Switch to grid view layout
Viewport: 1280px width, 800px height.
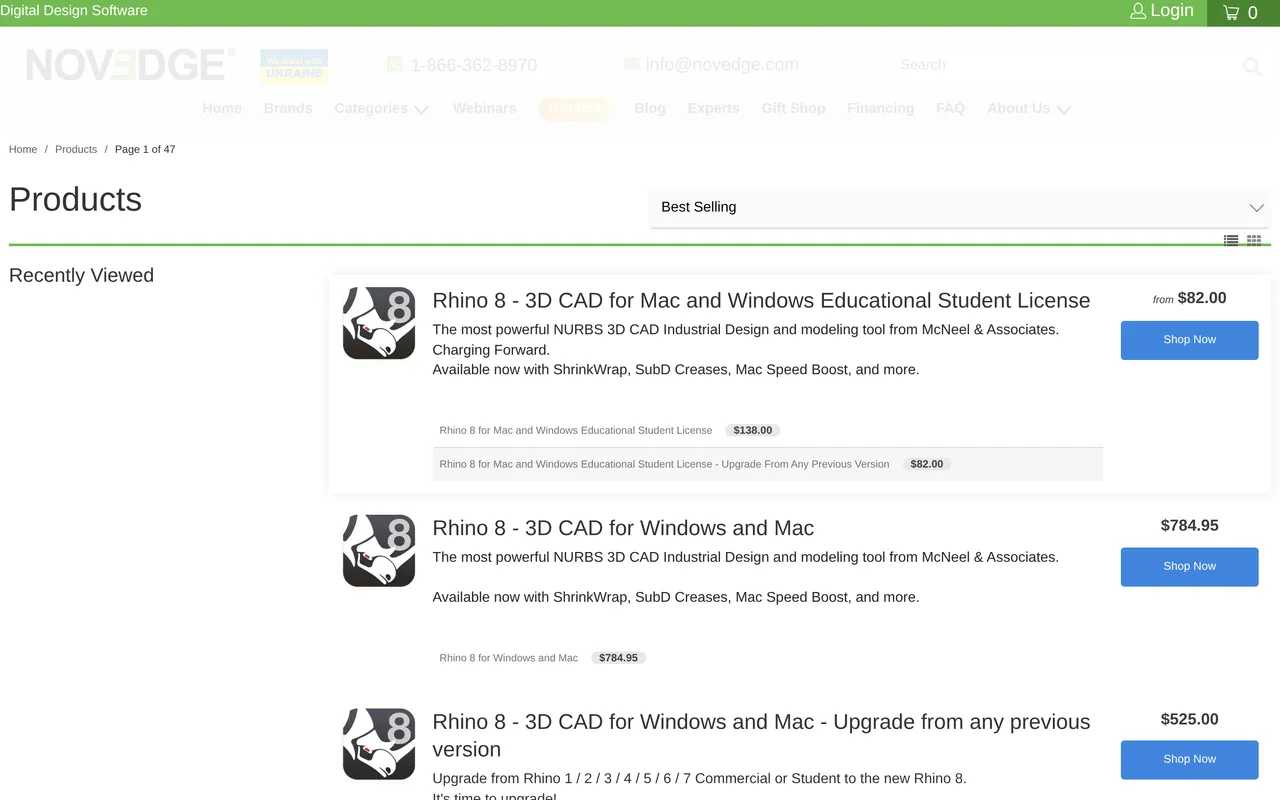pyautogui.click(x=1254, y=240)
